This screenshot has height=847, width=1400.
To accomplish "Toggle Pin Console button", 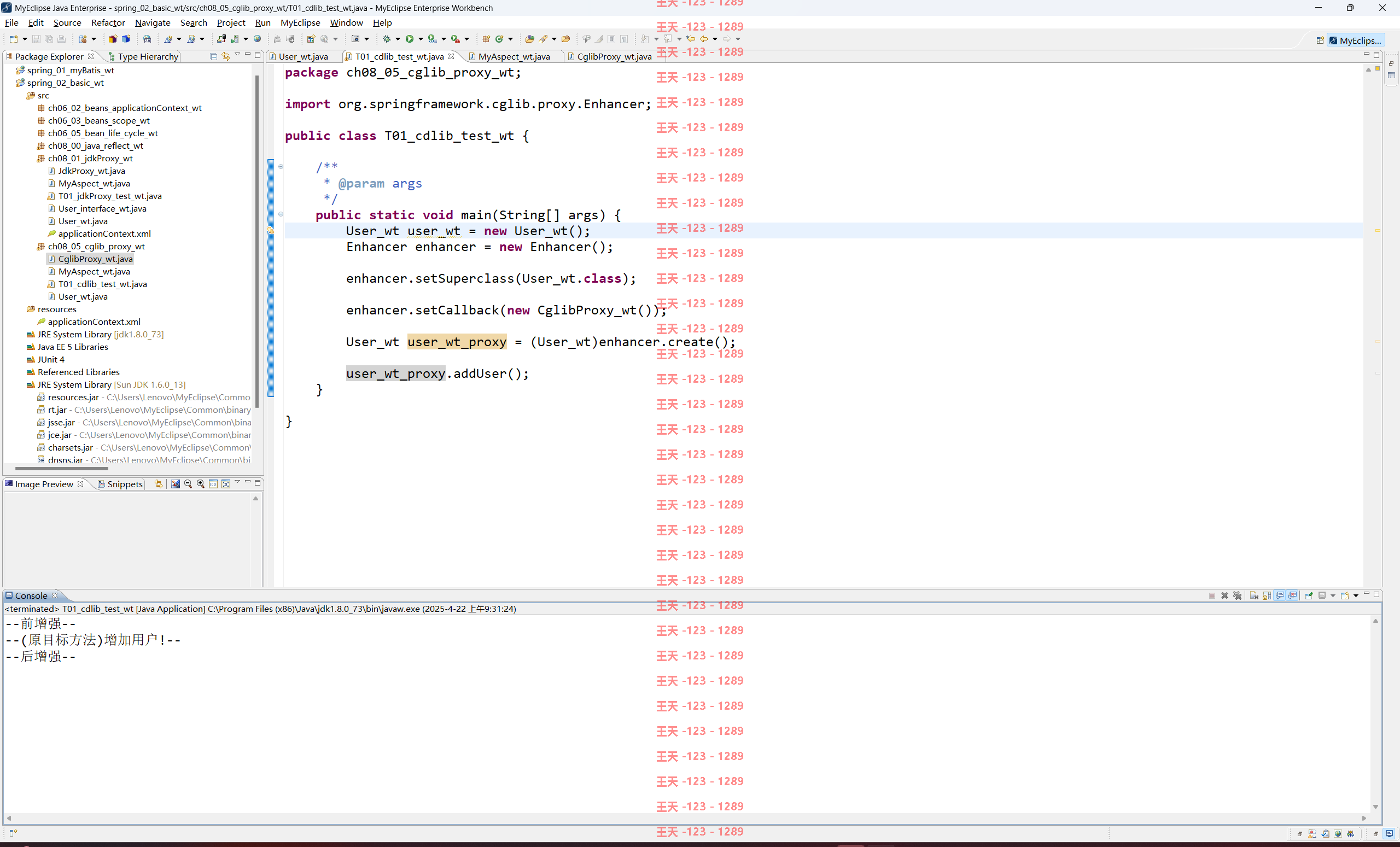I will (x=1309, y=595).
